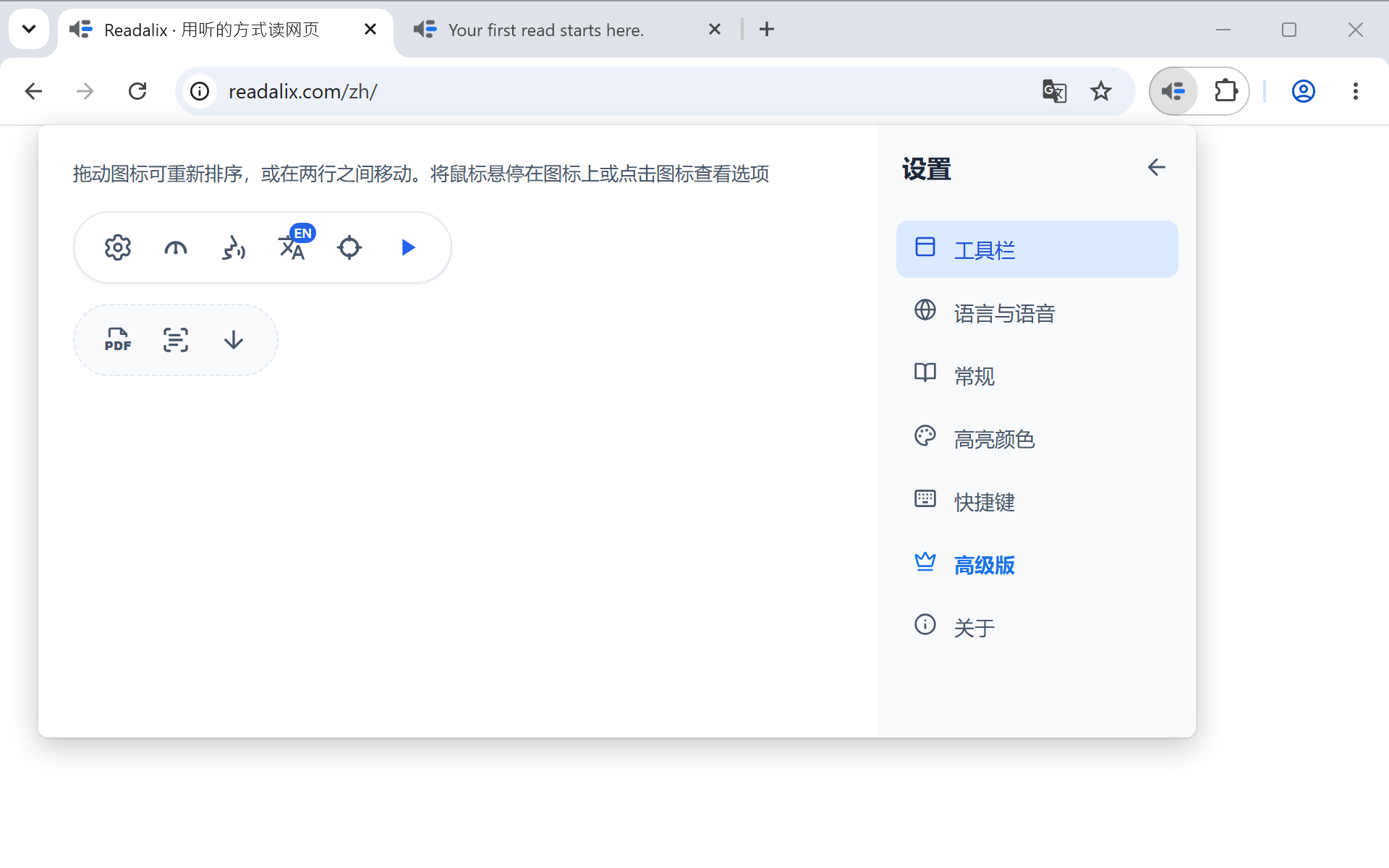Go back to previous page in browser

coord(33,91)
